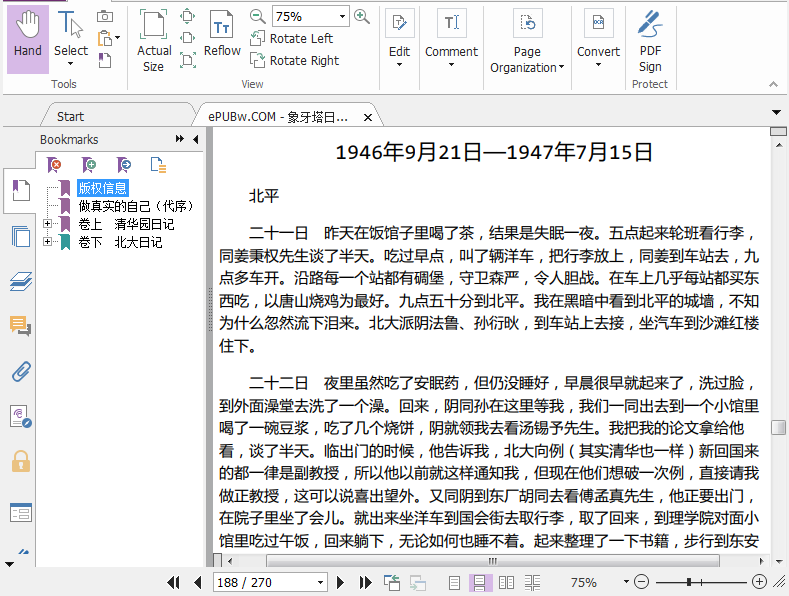Screen dimensions: 789x596
Task: Click the zoom in magnifier icon
Action: pyautogui.click(x=362, y=16)
